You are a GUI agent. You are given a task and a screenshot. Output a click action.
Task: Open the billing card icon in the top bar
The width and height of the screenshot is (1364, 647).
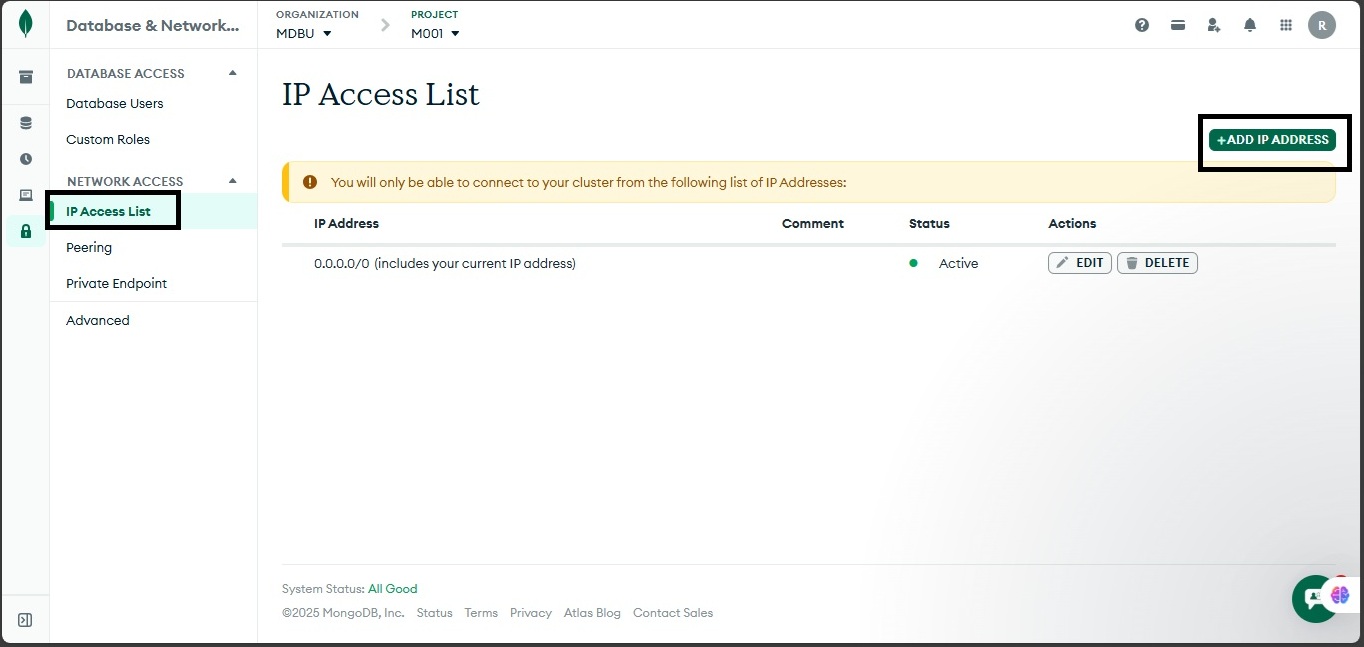(x=1178, y=25)
